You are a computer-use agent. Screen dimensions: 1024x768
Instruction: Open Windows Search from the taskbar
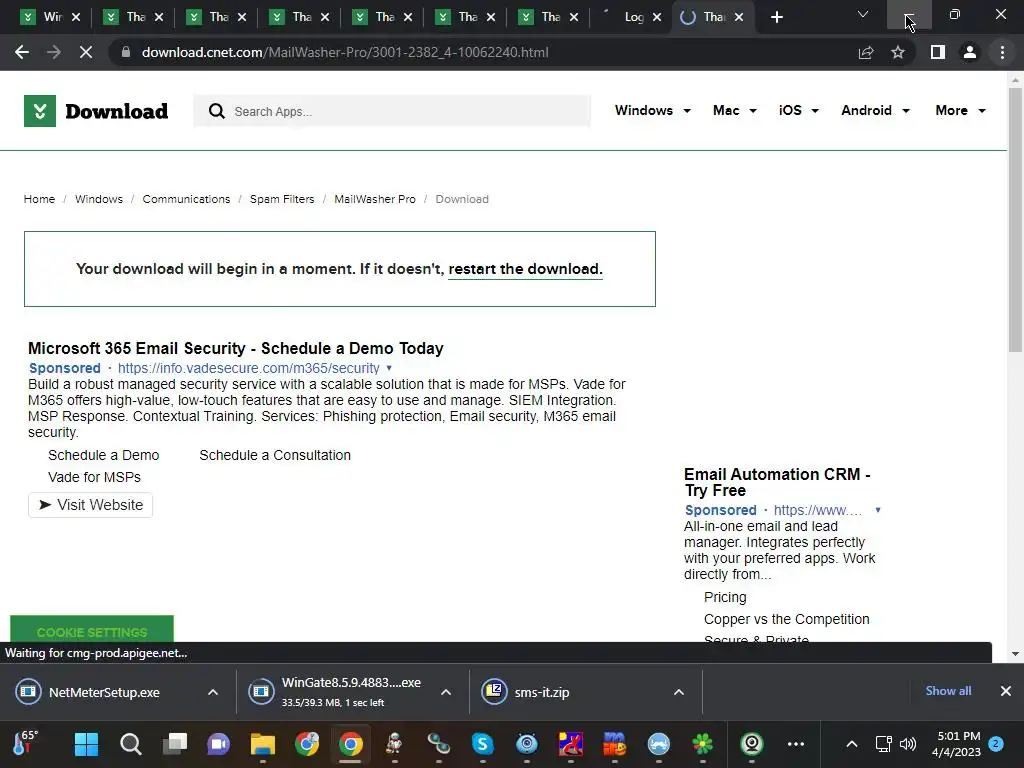131,744
